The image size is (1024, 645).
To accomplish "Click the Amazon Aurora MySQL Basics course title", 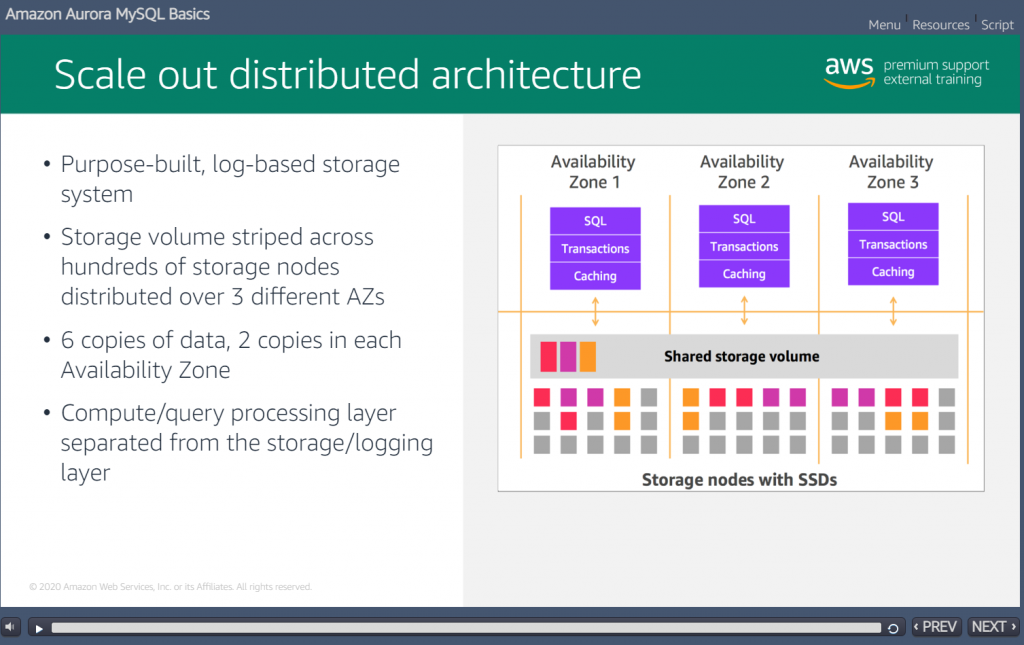I will (108, 14).
